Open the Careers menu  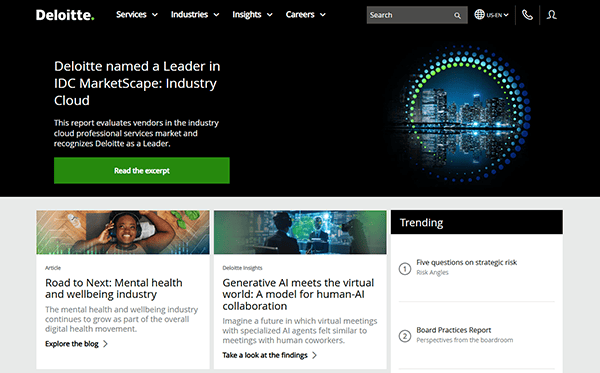[300, 15]
